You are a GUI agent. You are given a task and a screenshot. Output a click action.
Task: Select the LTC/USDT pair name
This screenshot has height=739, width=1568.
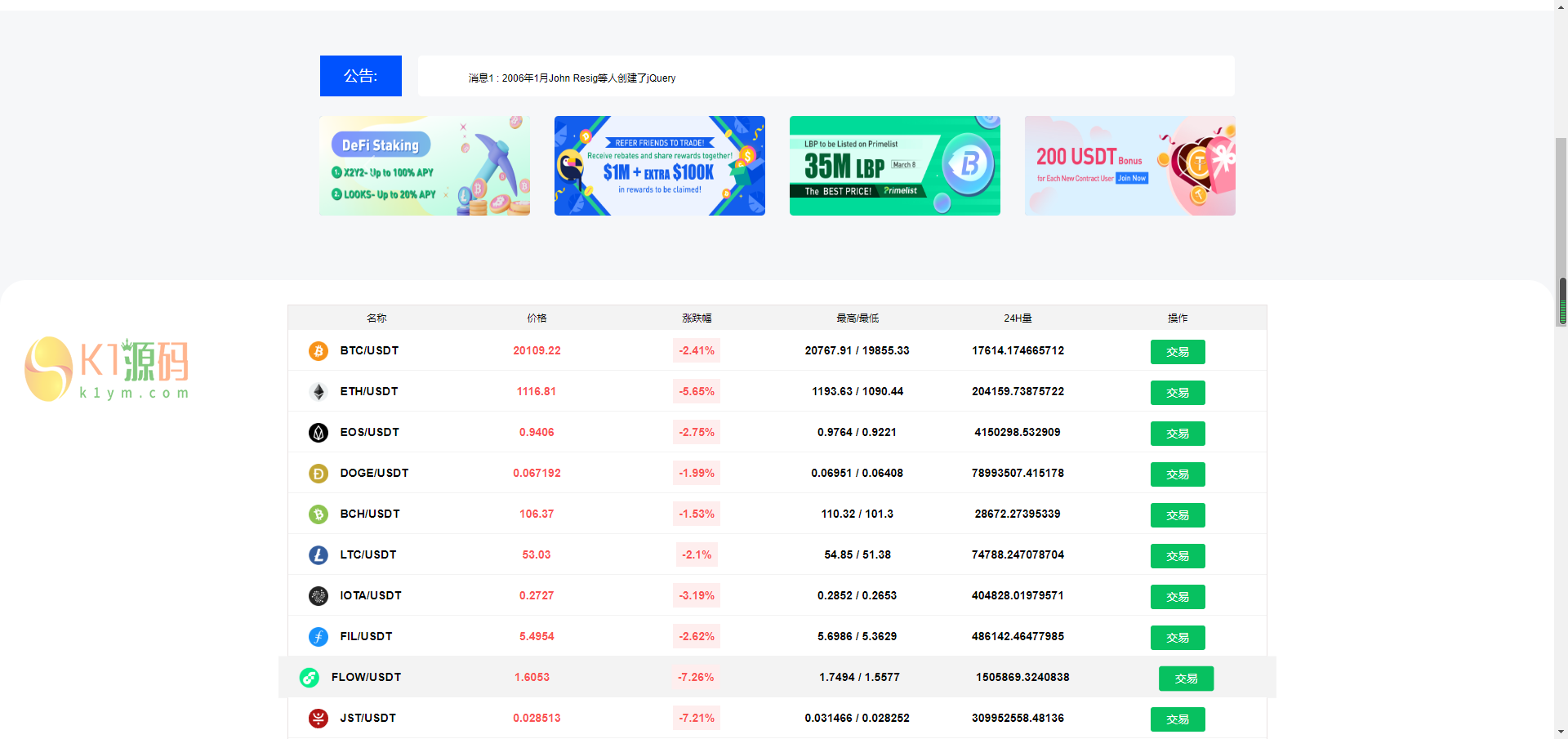click(368, 554)
